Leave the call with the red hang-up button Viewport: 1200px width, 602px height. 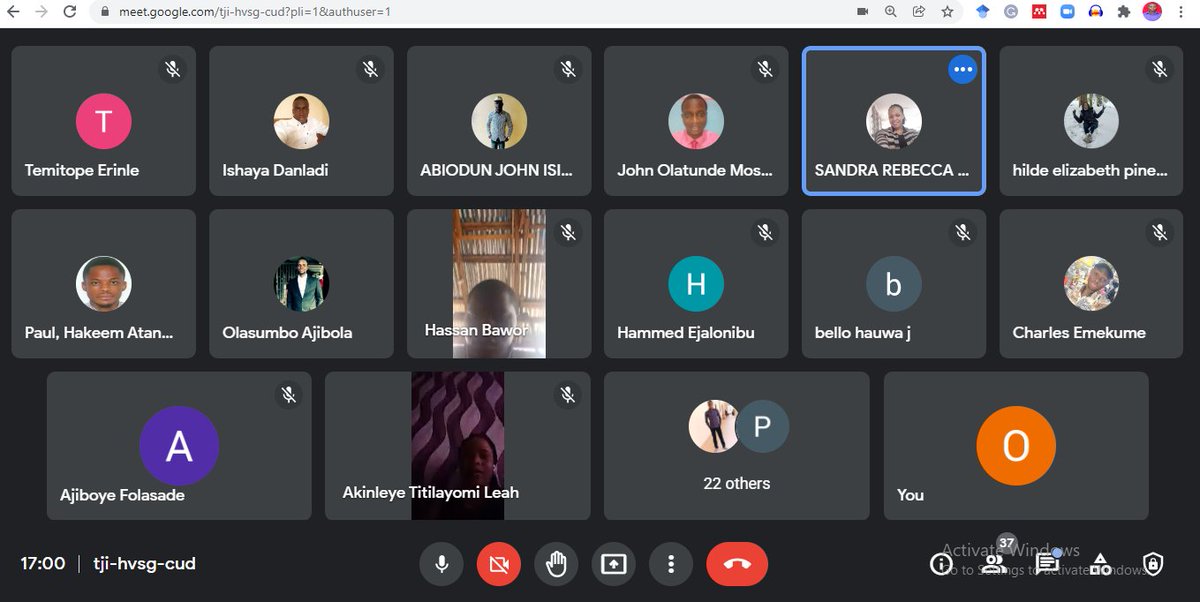click(737, 564)
